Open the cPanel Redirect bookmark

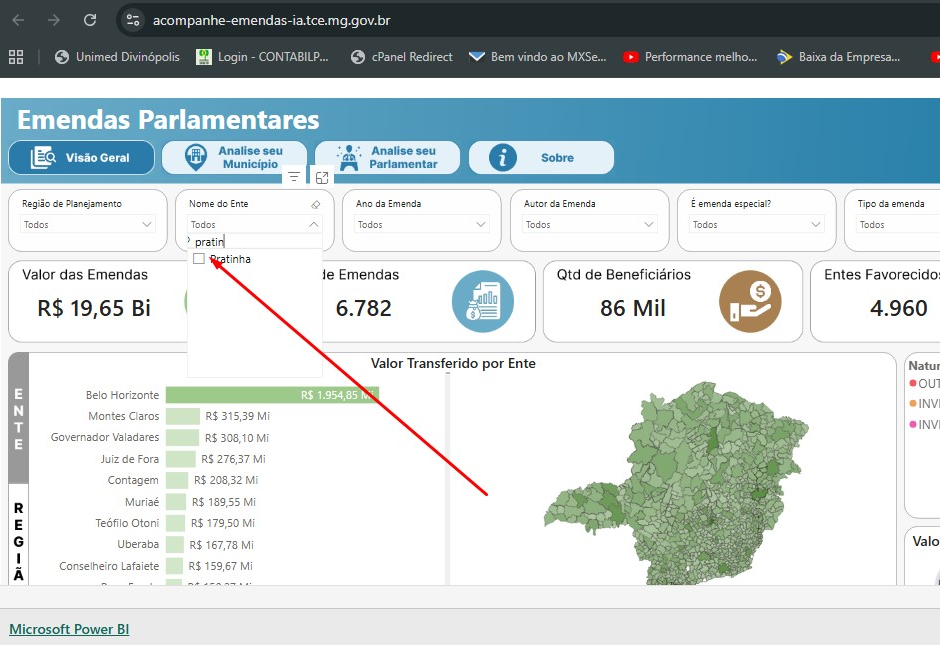401,57
